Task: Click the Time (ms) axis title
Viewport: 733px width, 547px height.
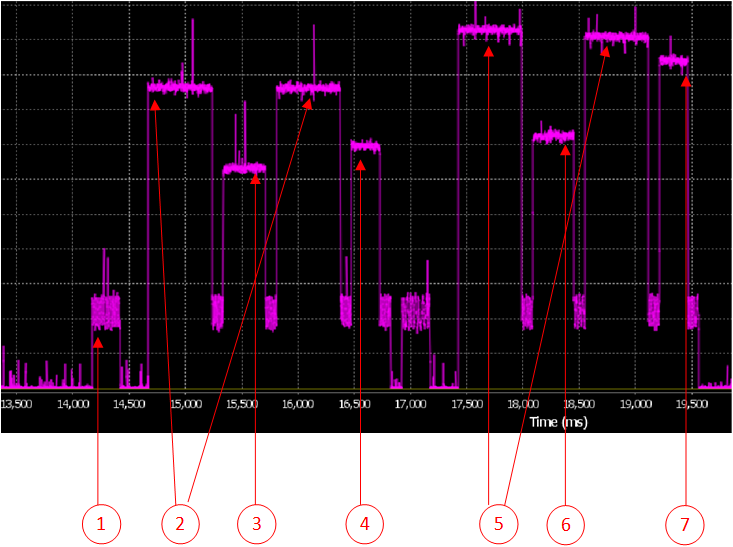Action: 558,422
